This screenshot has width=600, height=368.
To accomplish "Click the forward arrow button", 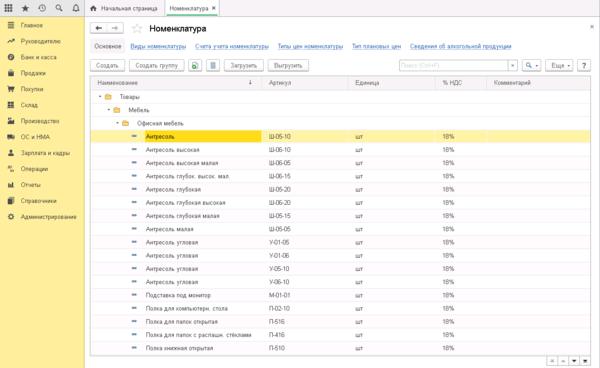I will (x=115, y=28).
